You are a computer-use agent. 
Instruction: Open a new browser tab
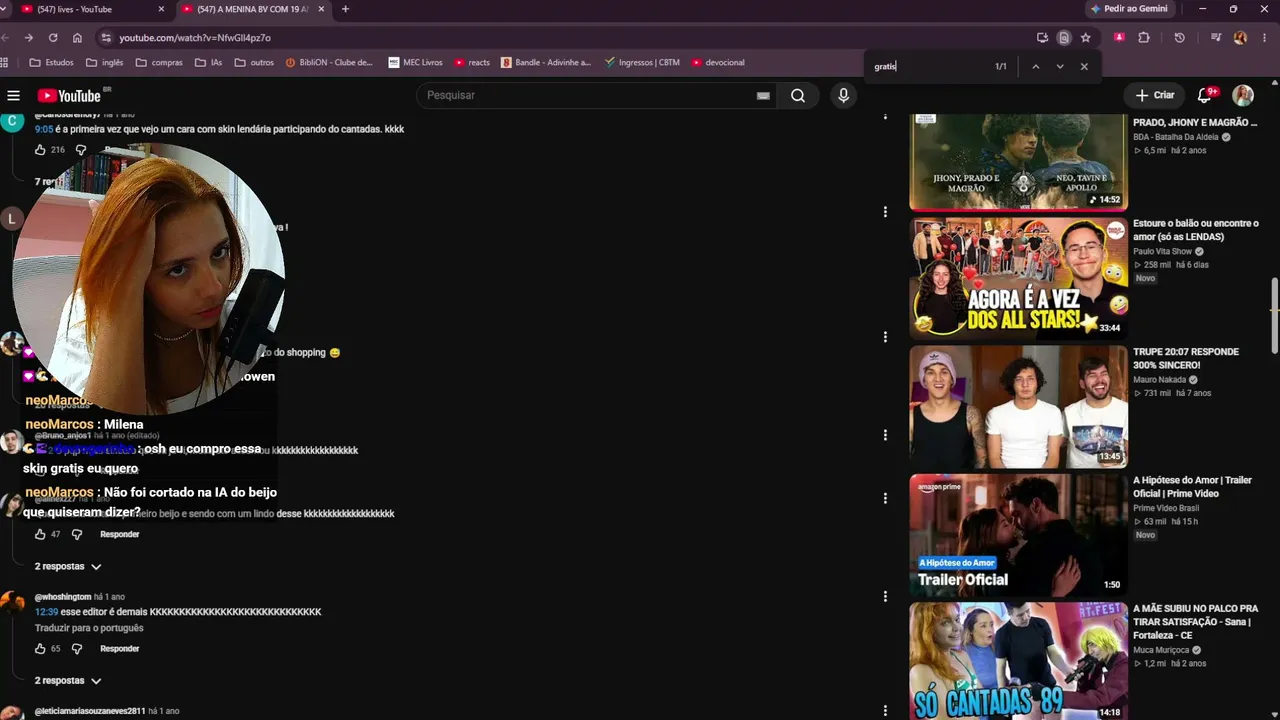pyautogui.click(x=345, y=9)
